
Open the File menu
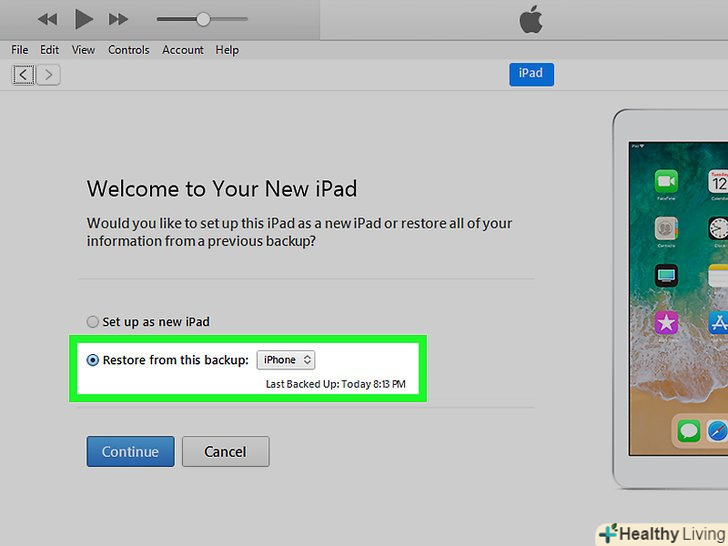click(x=20, y=50)
